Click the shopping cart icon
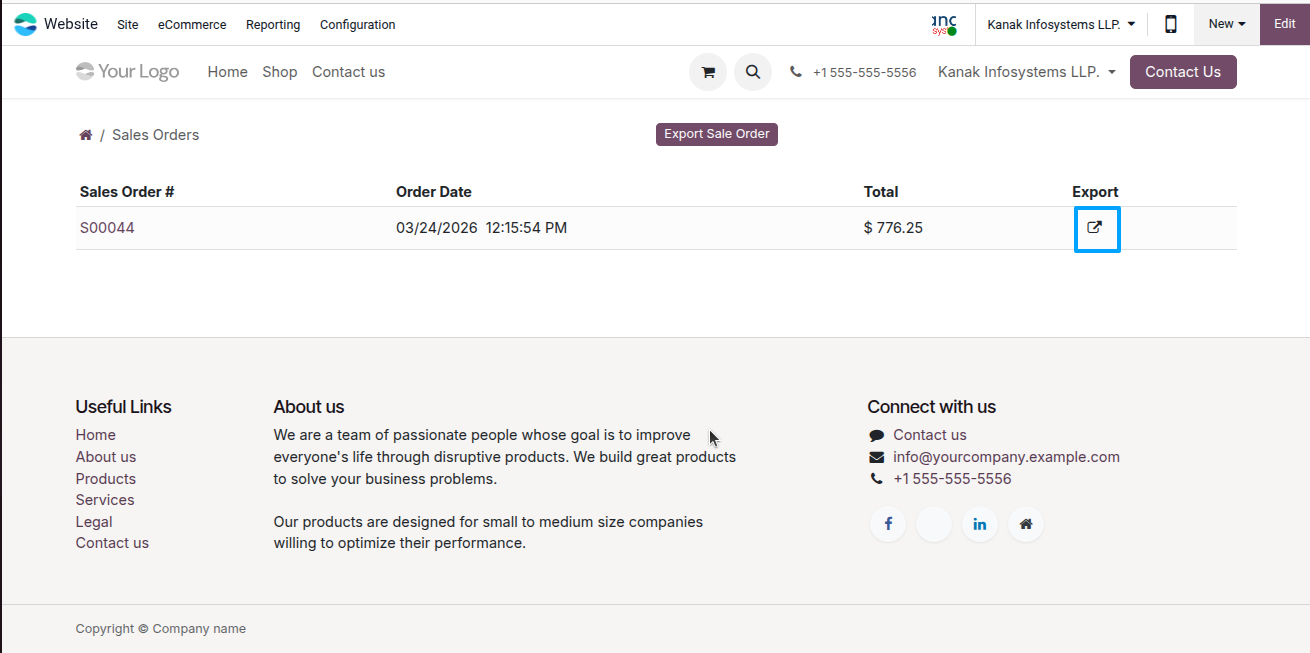 coord(708,72)
